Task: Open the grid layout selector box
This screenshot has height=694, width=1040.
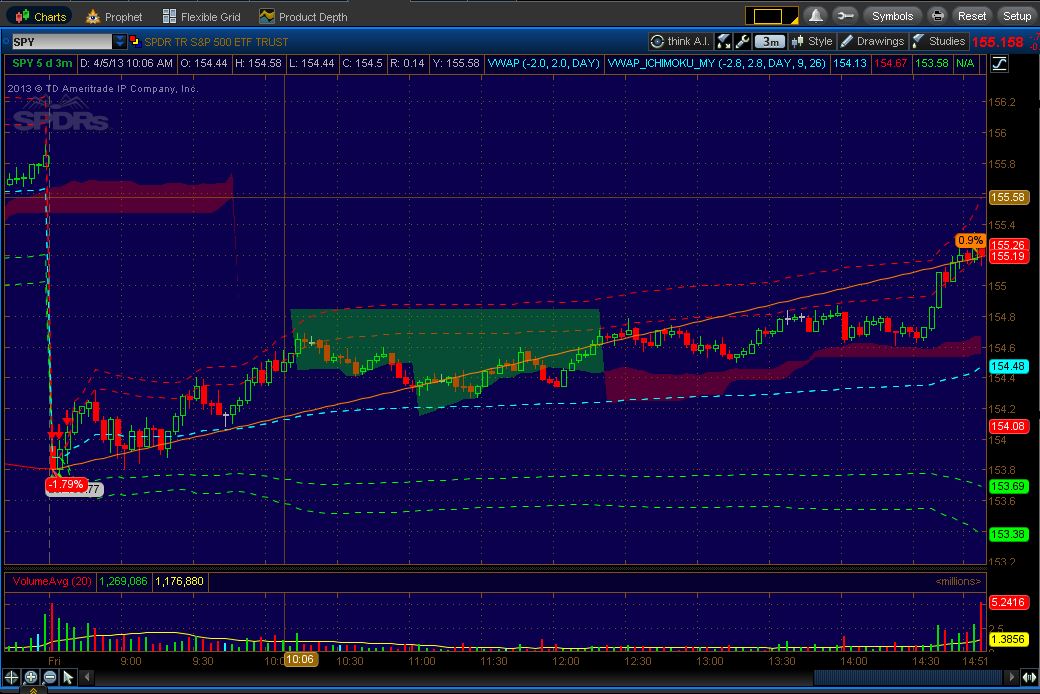Action: [x=771, y=16]
